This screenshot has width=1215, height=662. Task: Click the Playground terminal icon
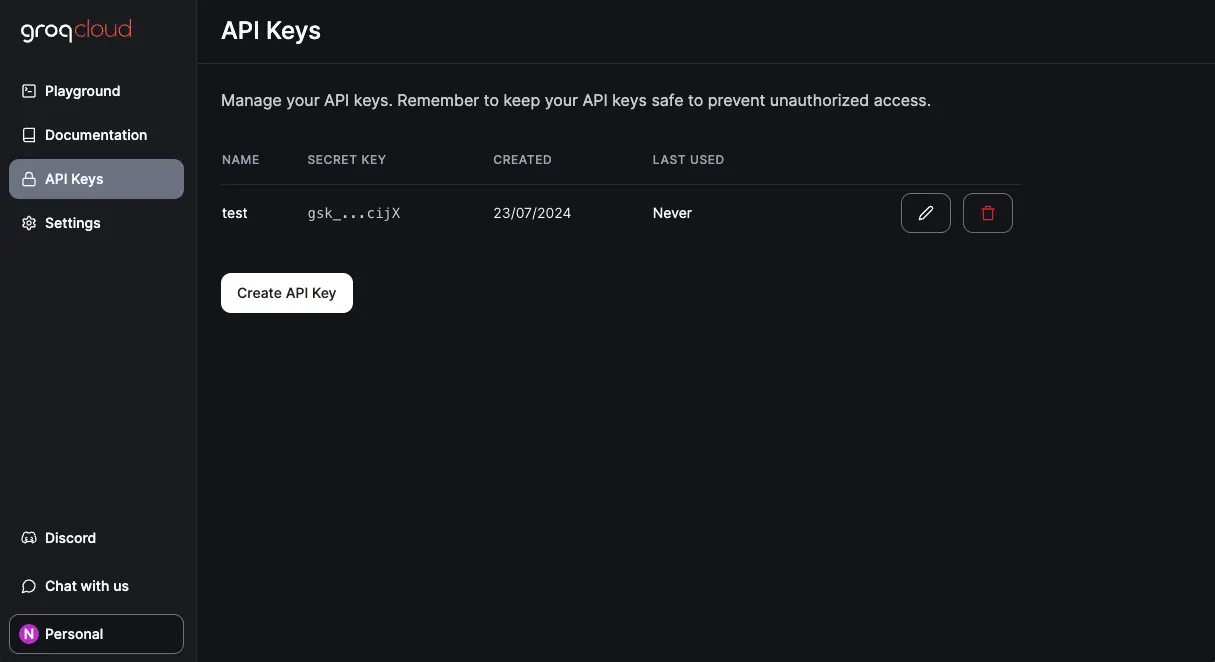pos(29,91)
